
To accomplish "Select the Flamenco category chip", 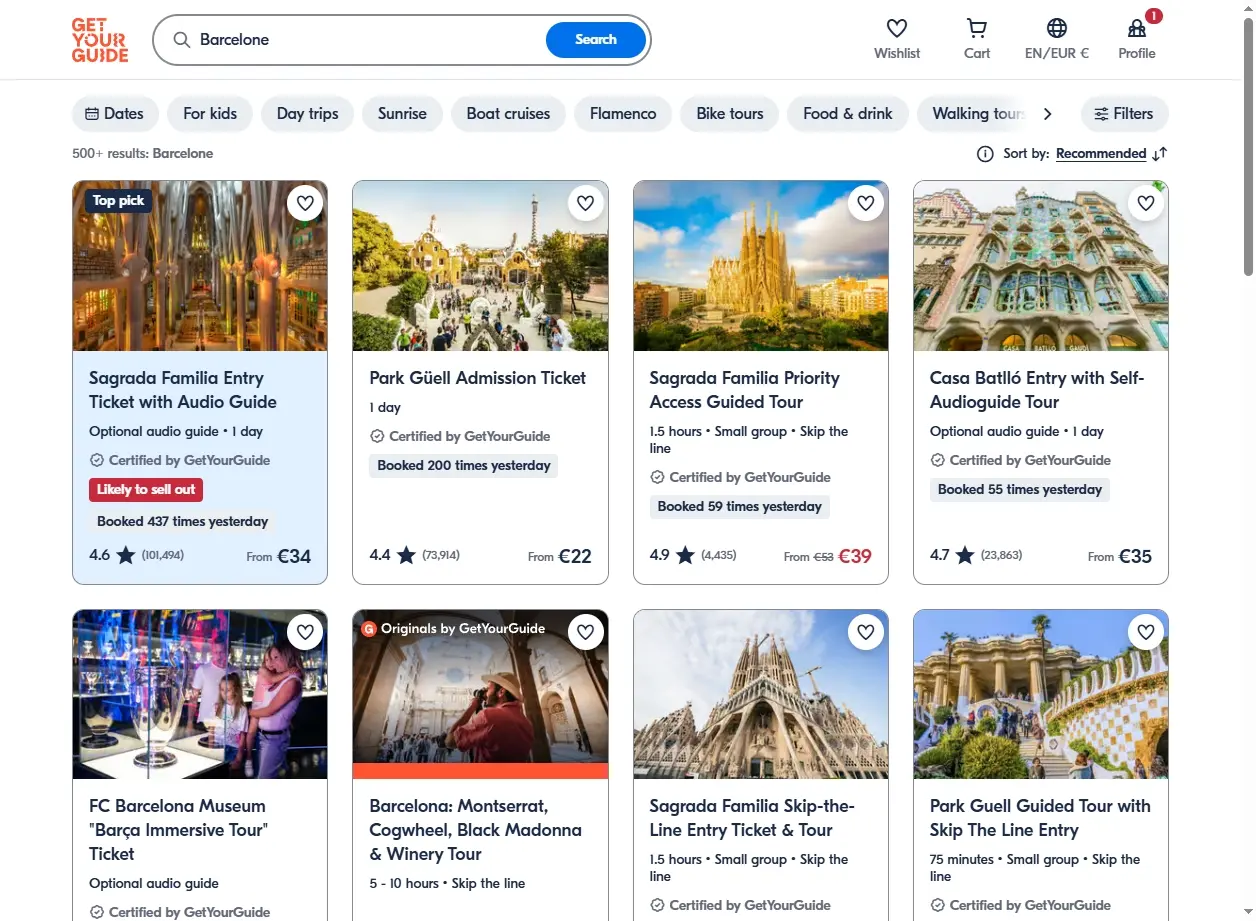I will pos(623,114).
